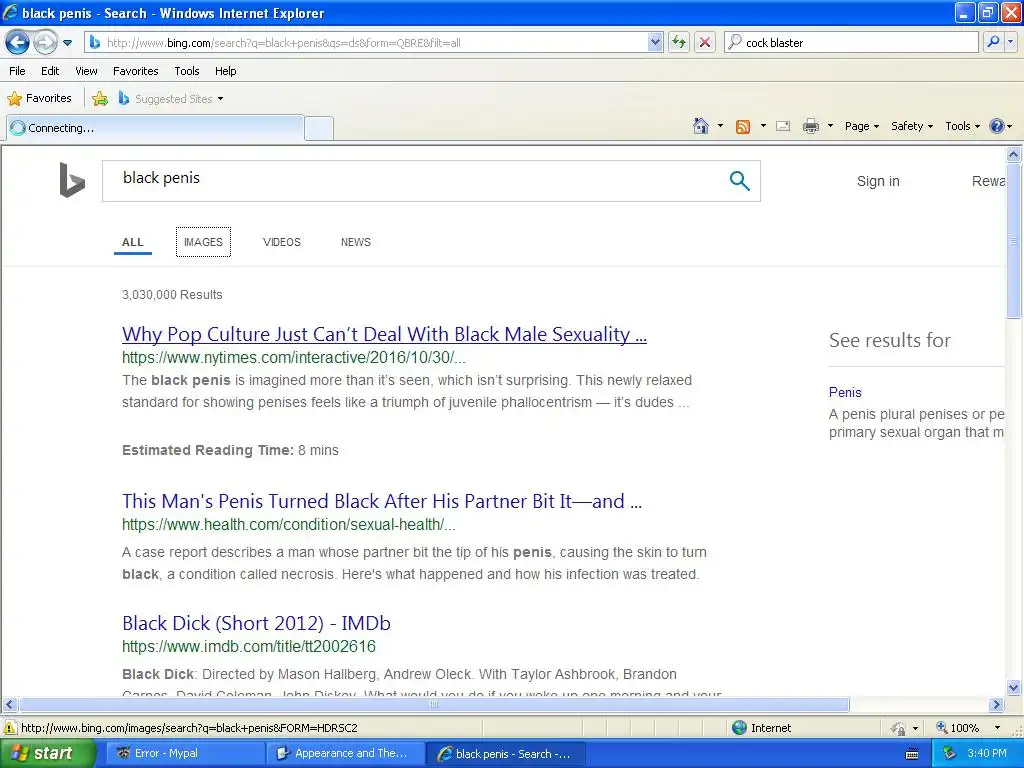This screenshot has height=768, width=1024.
Task: Click the Penis link under See results for
Action: coord(845,392)
